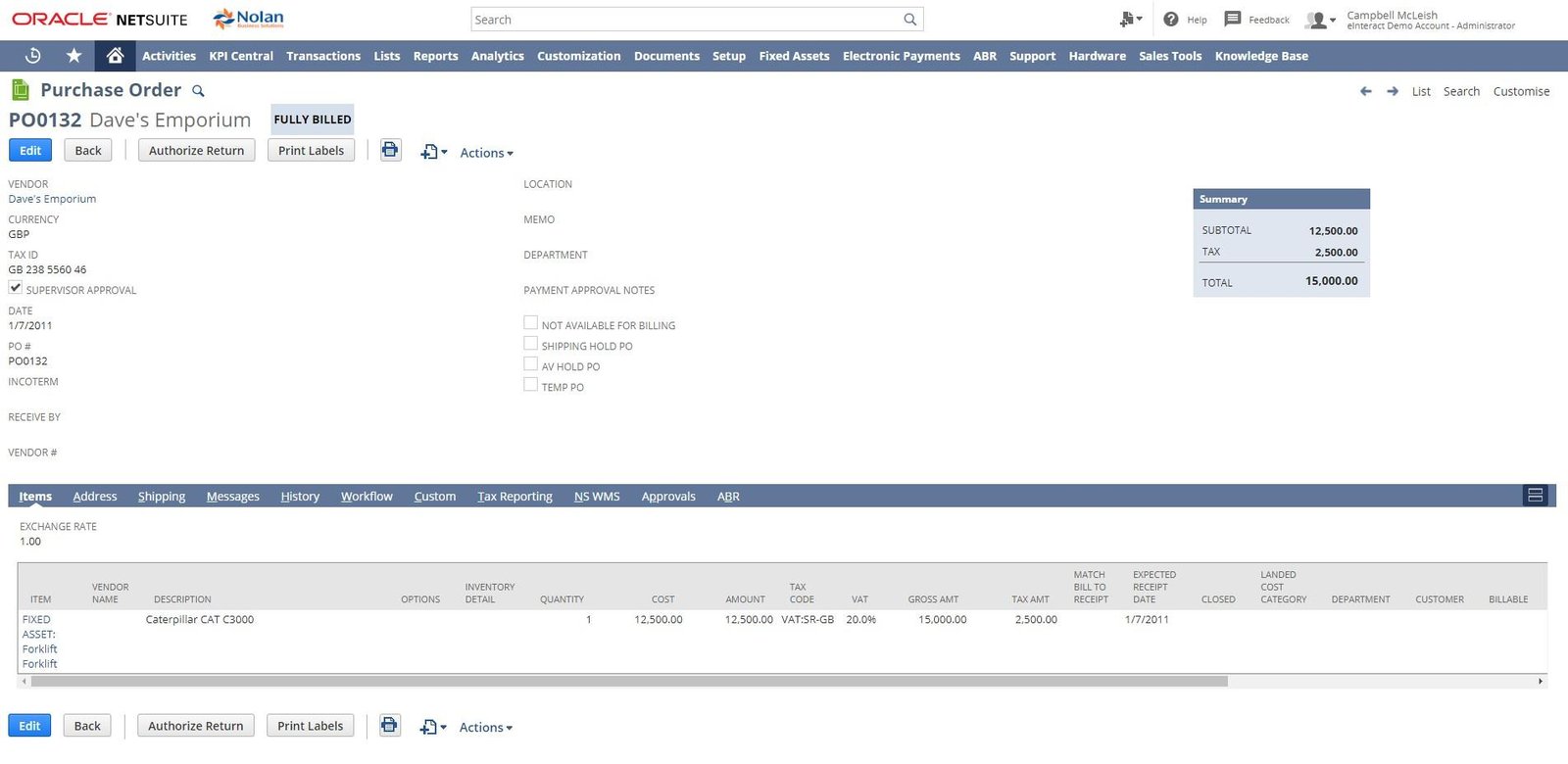Open the Transactions menu
Viewport: 1568px width, 764px height.
coord(323,56)
